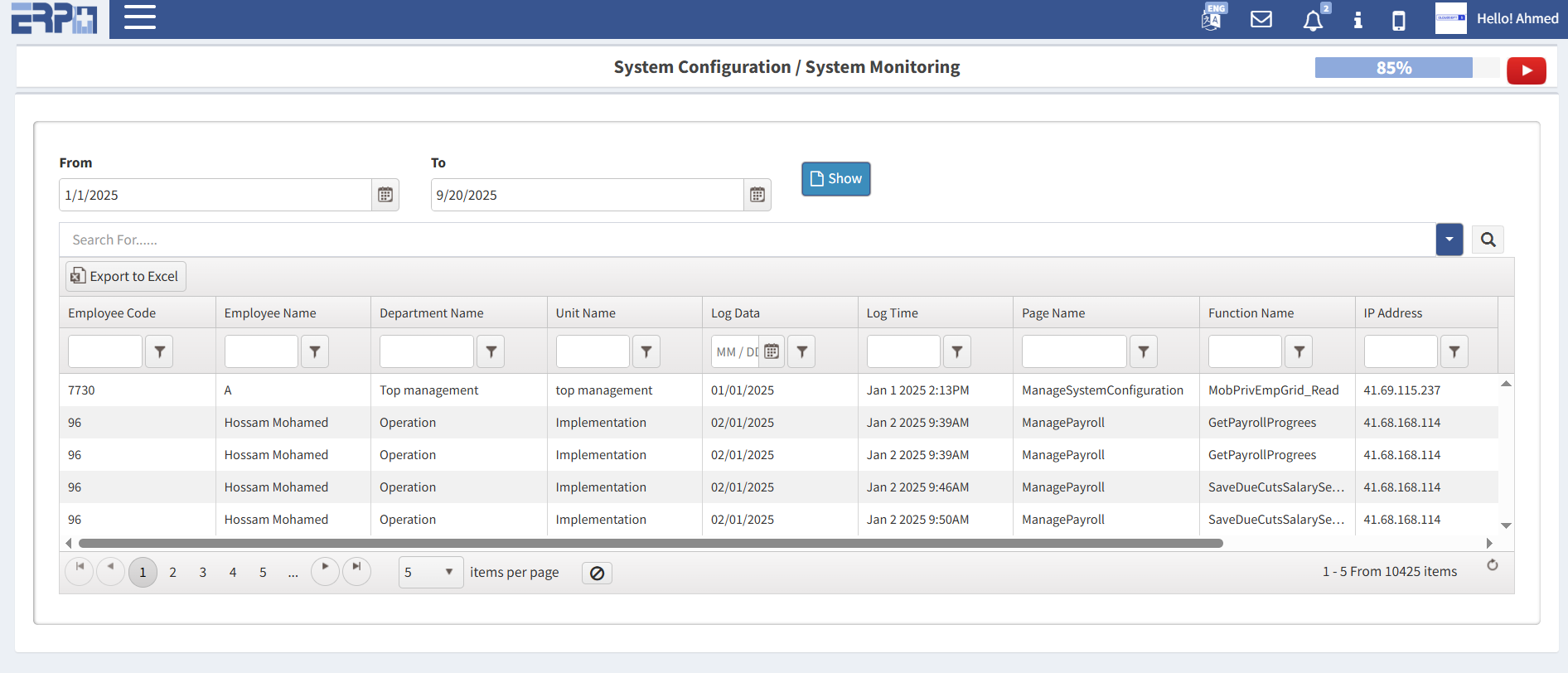Open the notifications bell

click(x=1313, y=20)
